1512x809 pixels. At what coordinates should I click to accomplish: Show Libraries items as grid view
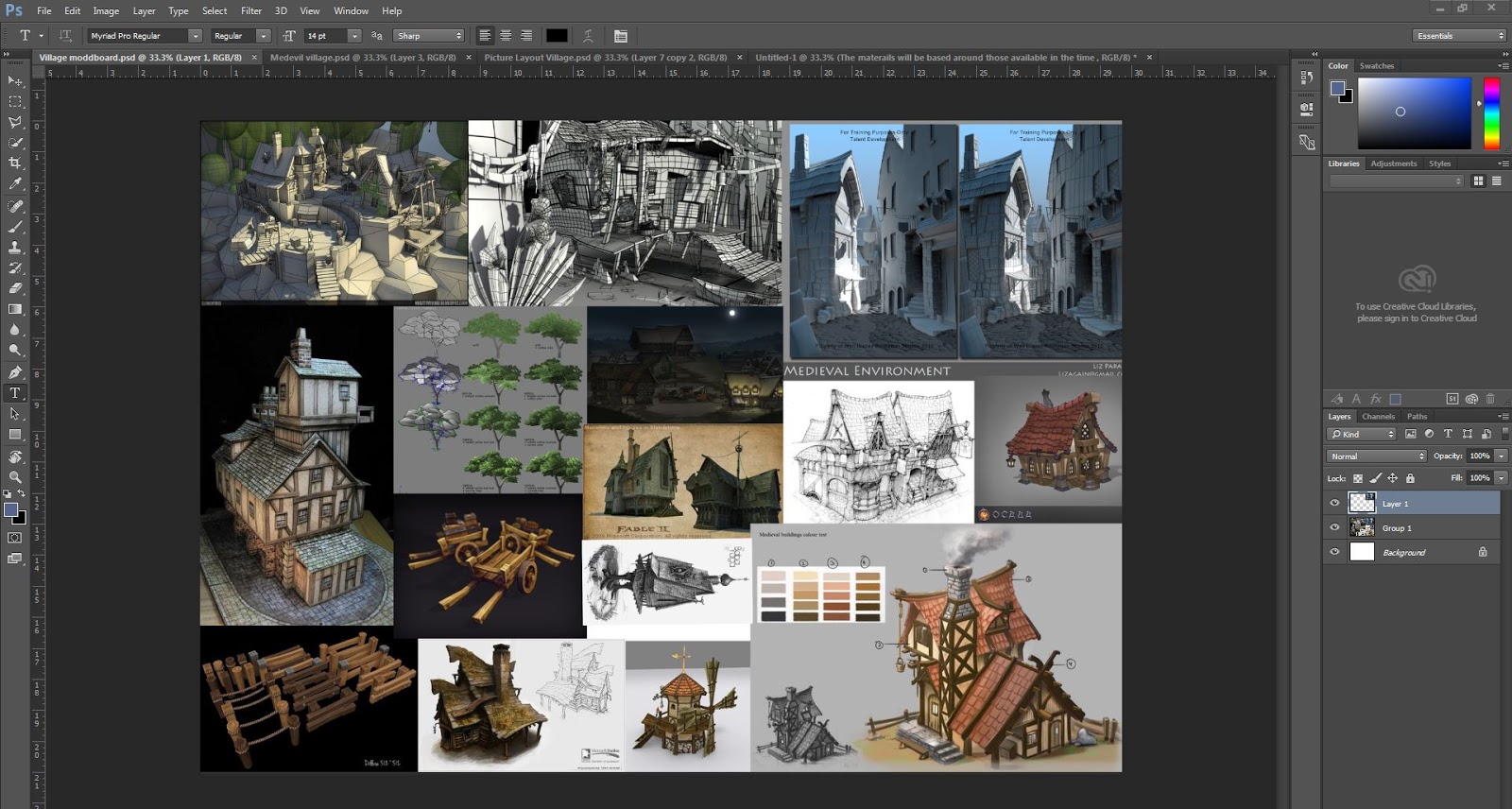point(1478,181)
